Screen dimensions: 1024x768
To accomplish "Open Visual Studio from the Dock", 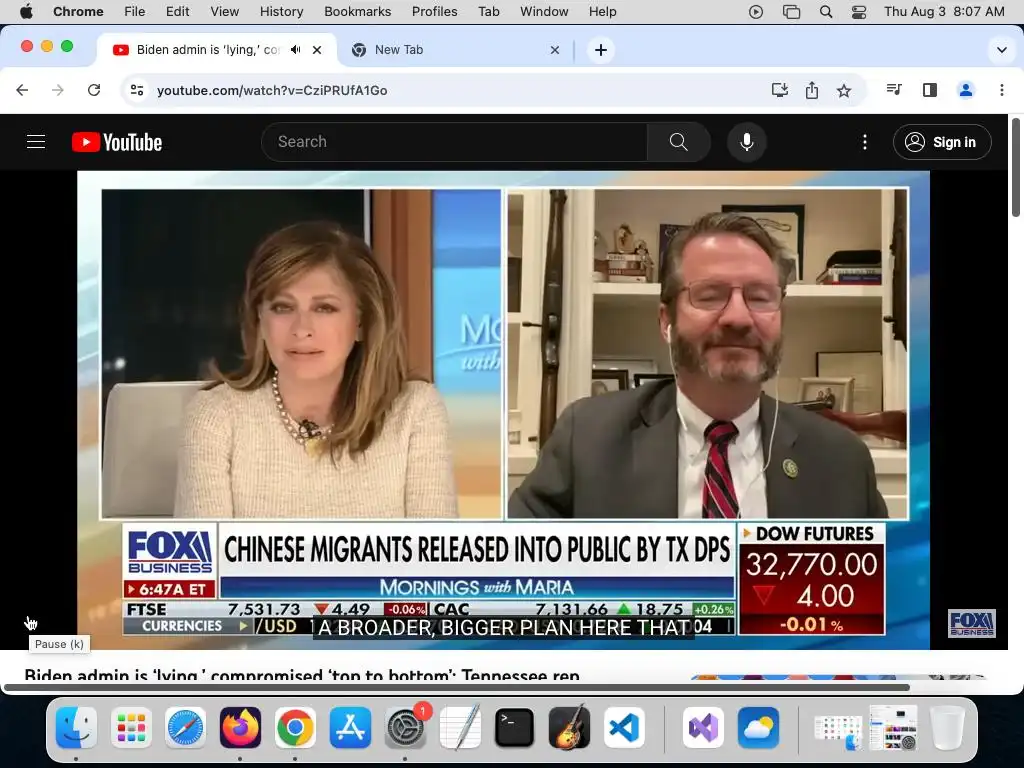I will point(703,727).
